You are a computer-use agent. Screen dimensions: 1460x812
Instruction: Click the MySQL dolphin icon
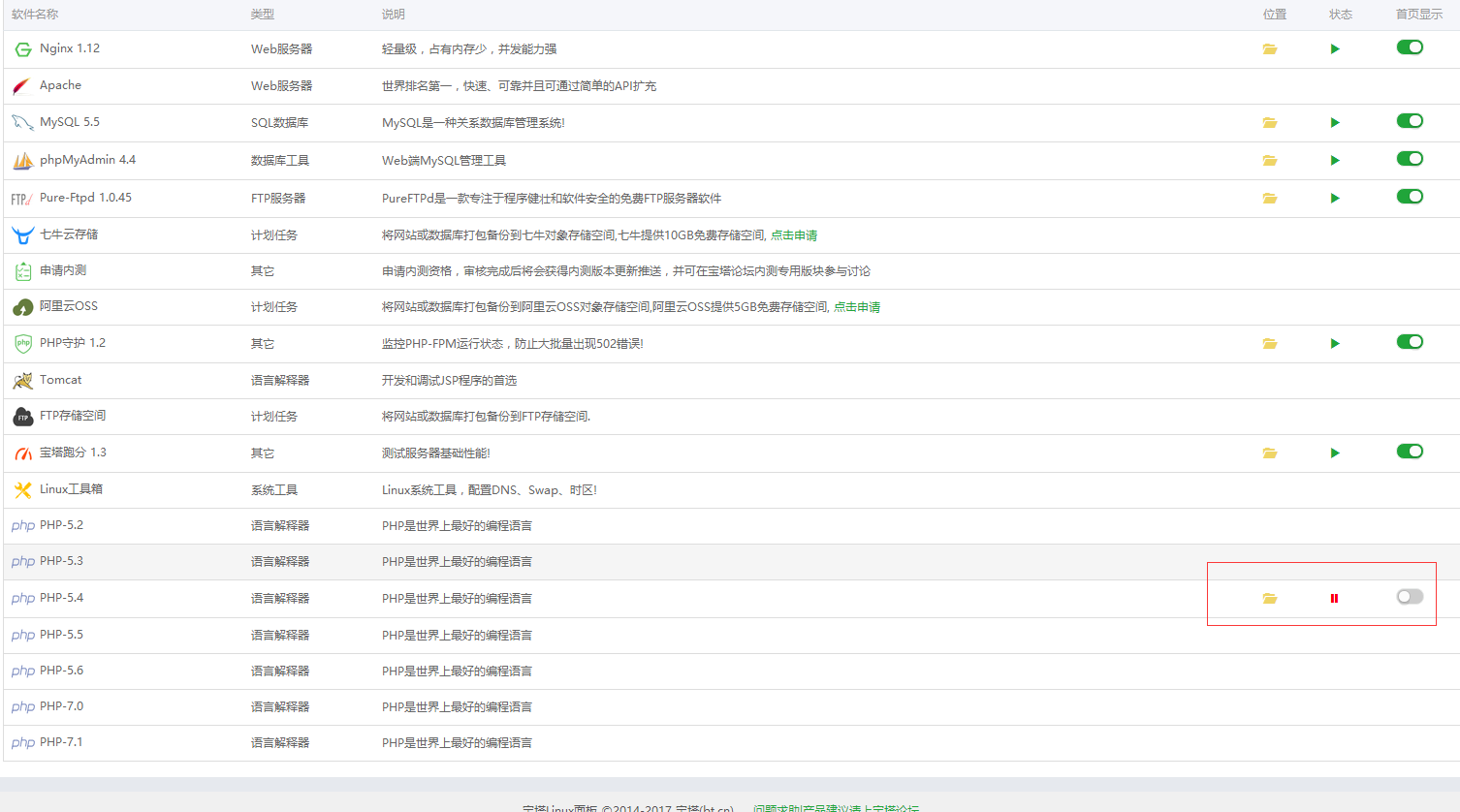point(22,123)
